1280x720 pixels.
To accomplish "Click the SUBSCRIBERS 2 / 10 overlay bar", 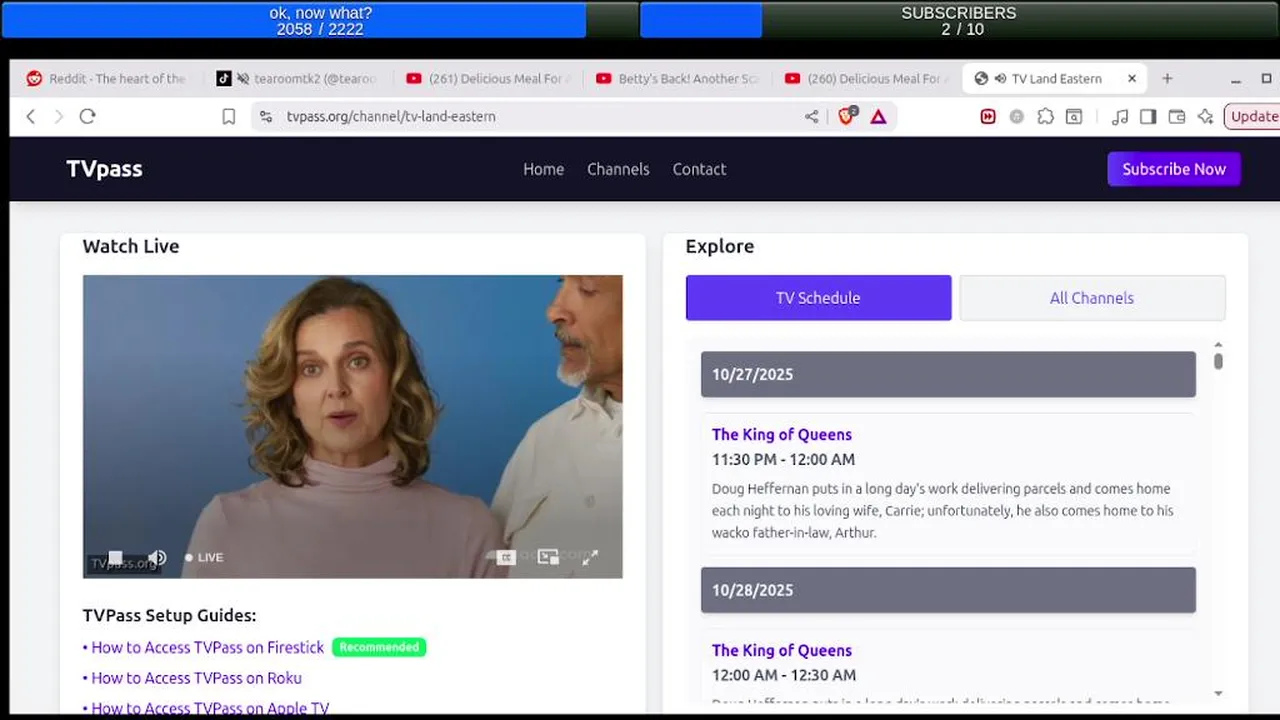I will coord(958,20).
